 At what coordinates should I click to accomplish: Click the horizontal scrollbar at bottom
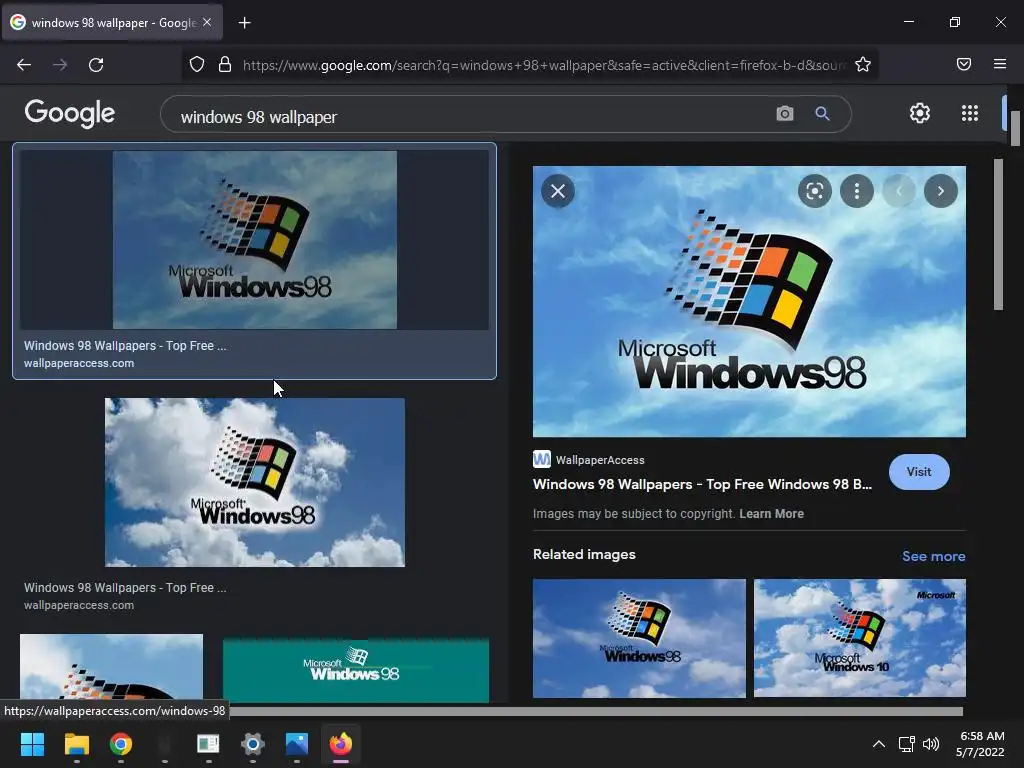pos(596,711)
